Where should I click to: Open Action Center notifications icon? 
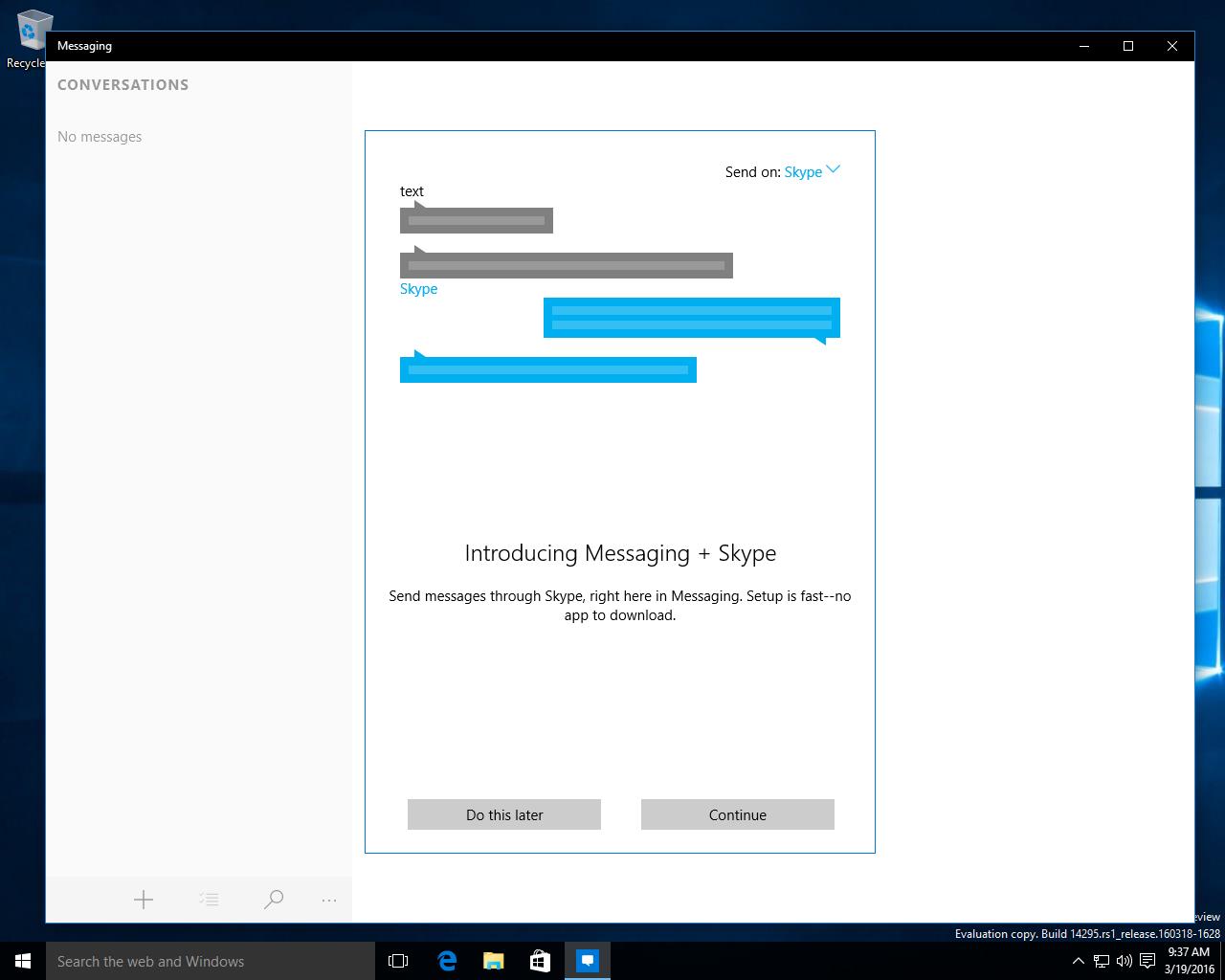(x=1147, y=961)
